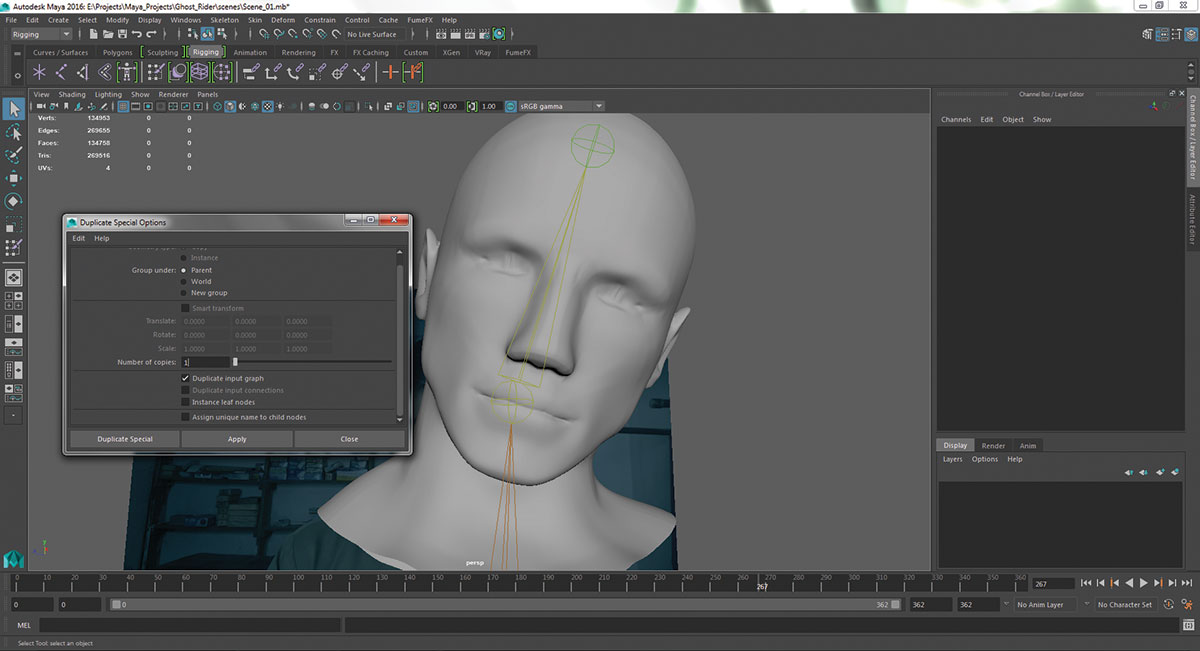Image resolution: width=1200 pixels, height=651 pixels.
Task: Click the four-view layout icon
Action: tap(14, 301)
